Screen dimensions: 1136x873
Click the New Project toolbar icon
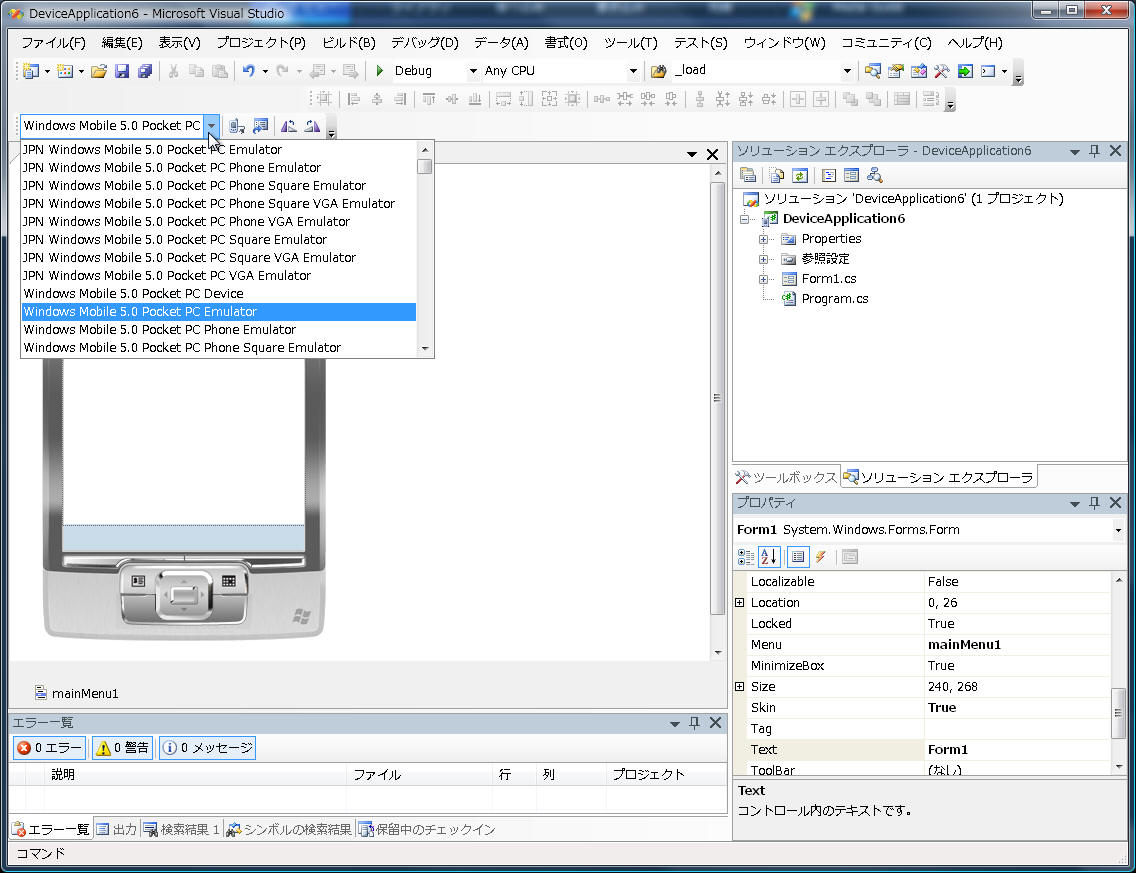[x=30, y=71]
